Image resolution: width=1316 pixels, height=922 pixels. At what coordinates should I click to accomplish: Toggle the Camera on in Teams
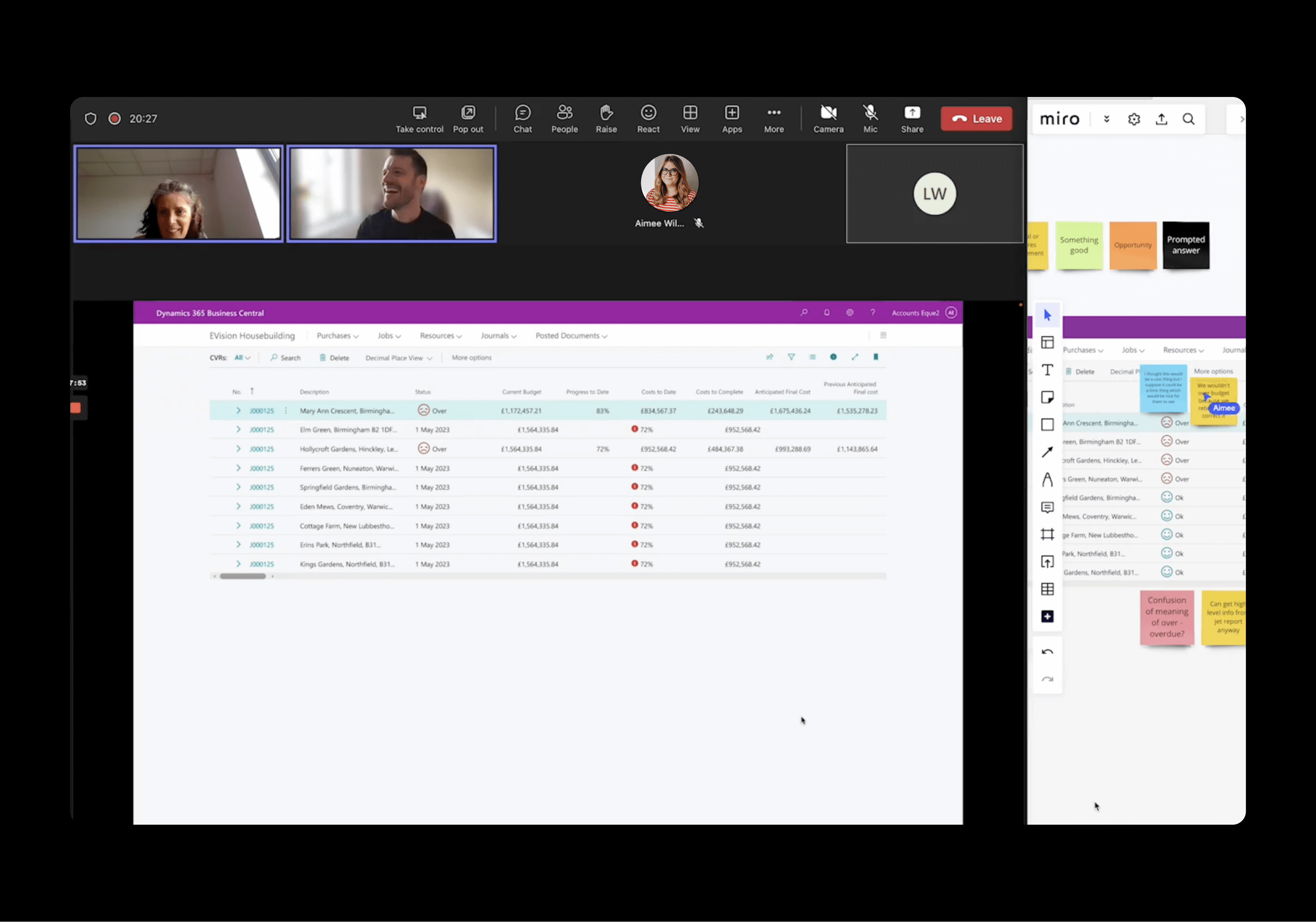828,119
